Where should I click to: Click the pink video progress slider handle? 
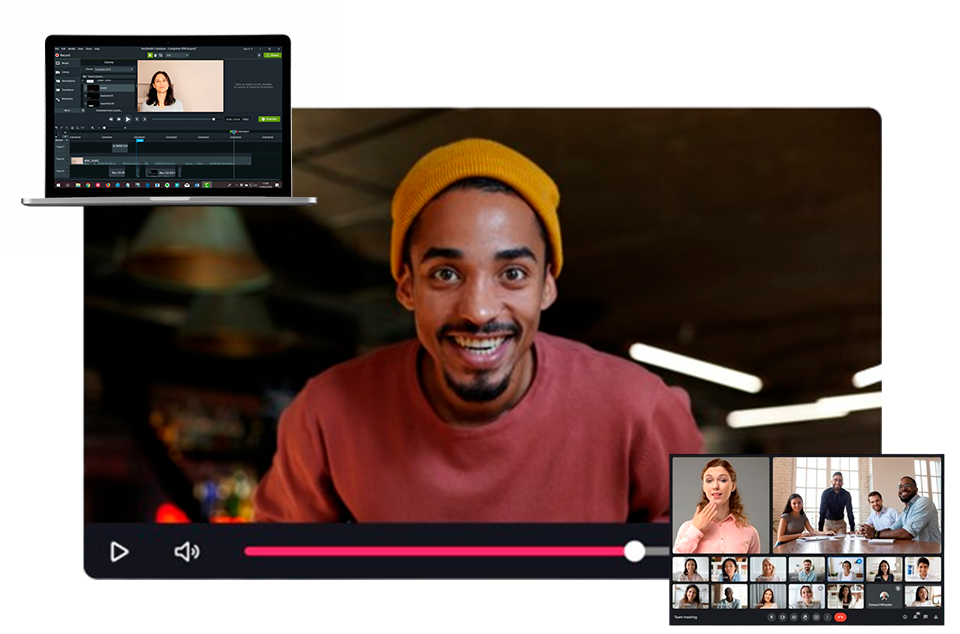(634, 551)
